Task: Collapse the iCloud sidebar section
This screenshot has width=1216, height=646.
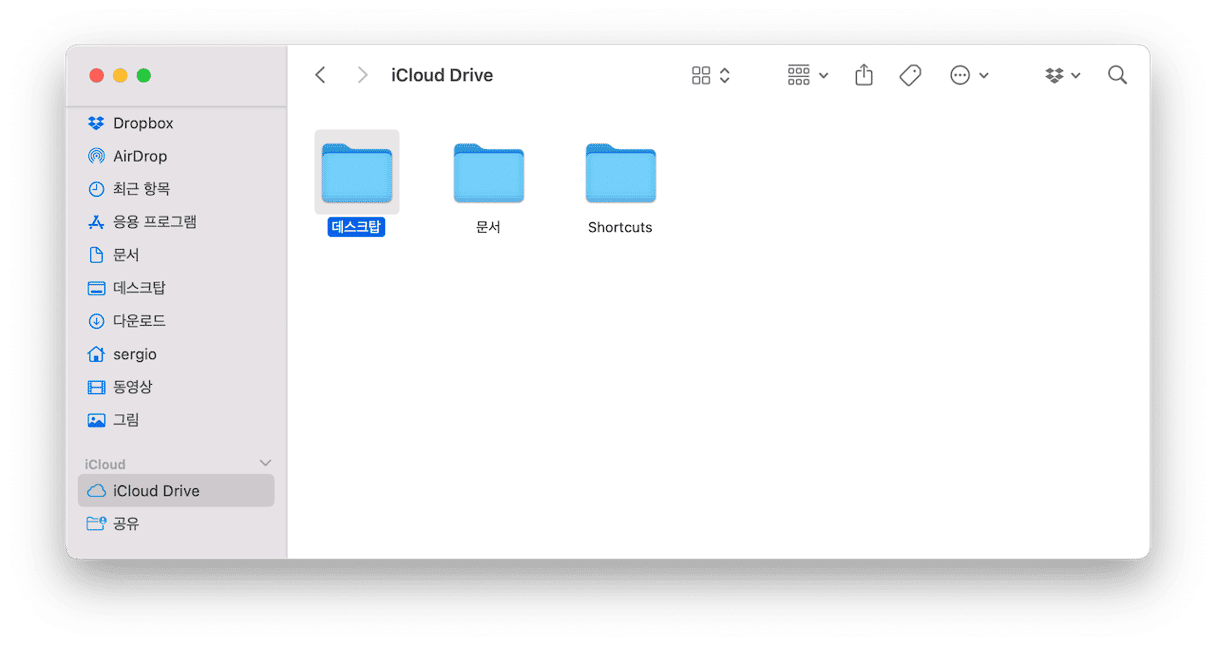Action: click(x=265, y=464)
